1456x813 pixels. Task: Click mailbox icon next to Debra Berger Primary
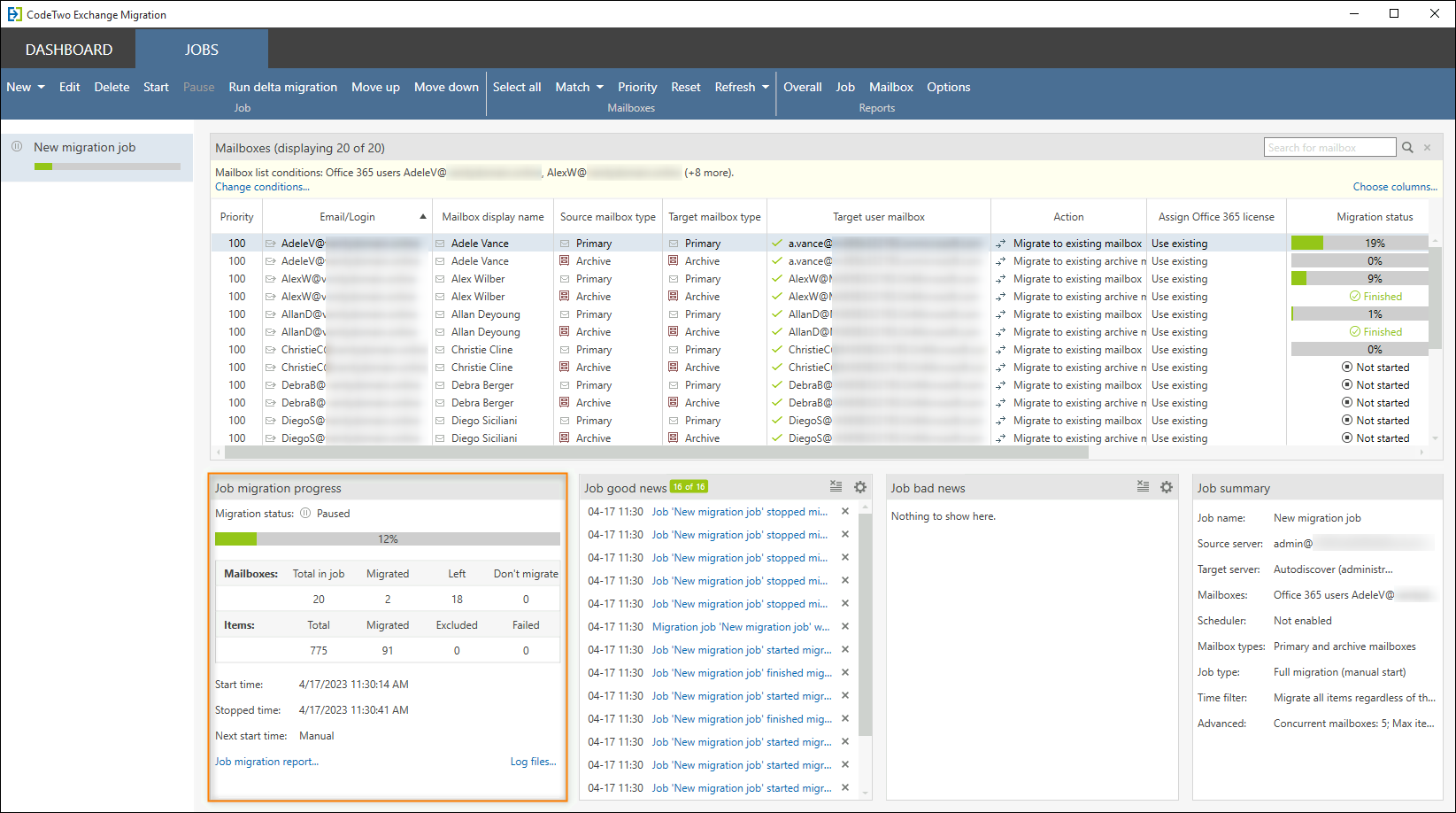[x=440, y=384]
